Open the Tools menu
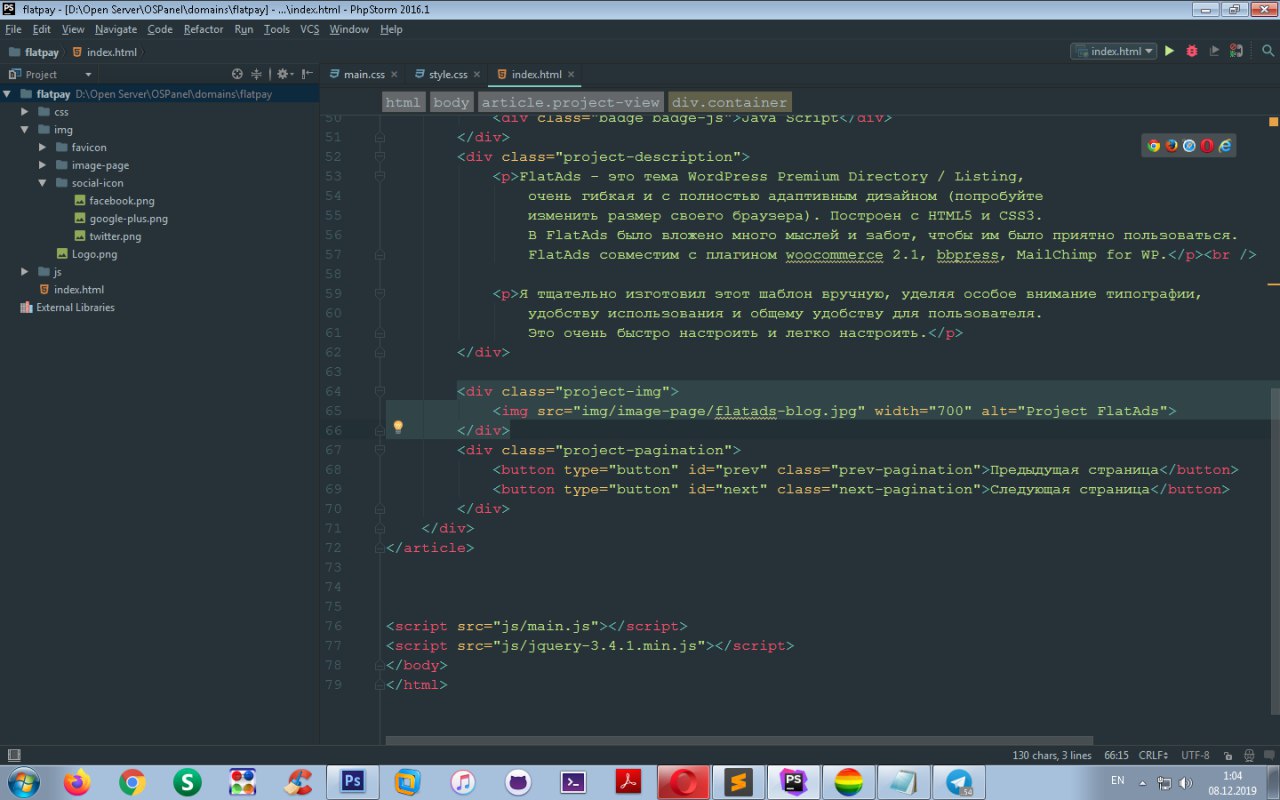The width and height of the screenshot is (1280, 800). (277, 29)
